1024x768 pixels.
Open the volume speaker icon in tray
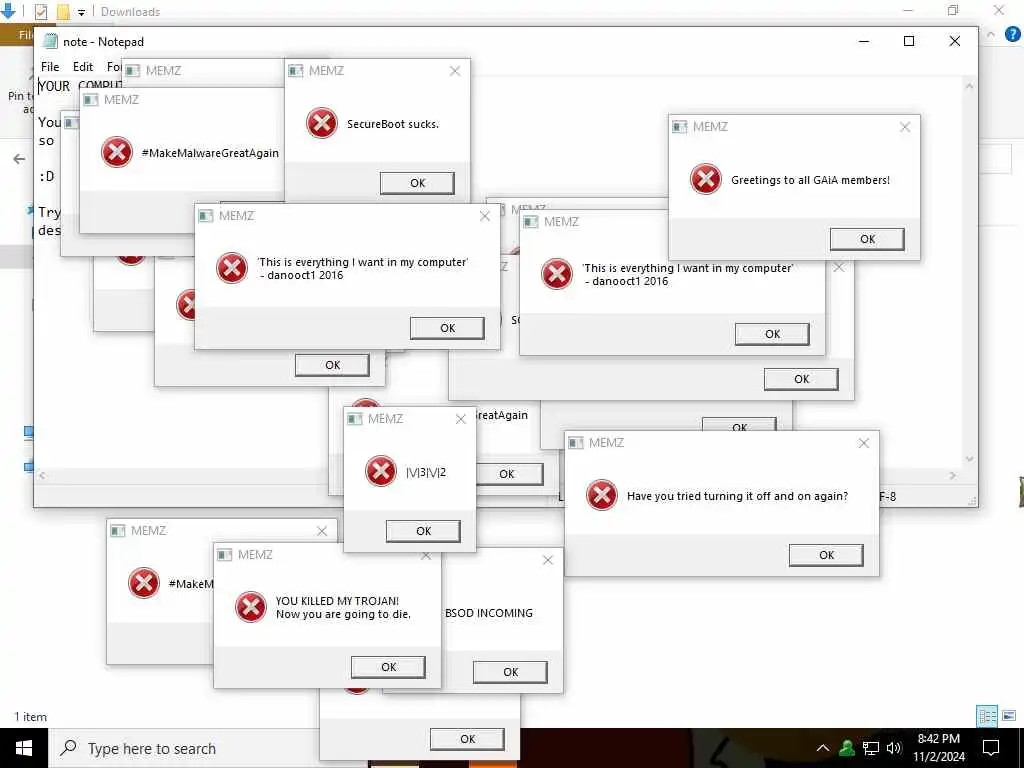point(894,748)
